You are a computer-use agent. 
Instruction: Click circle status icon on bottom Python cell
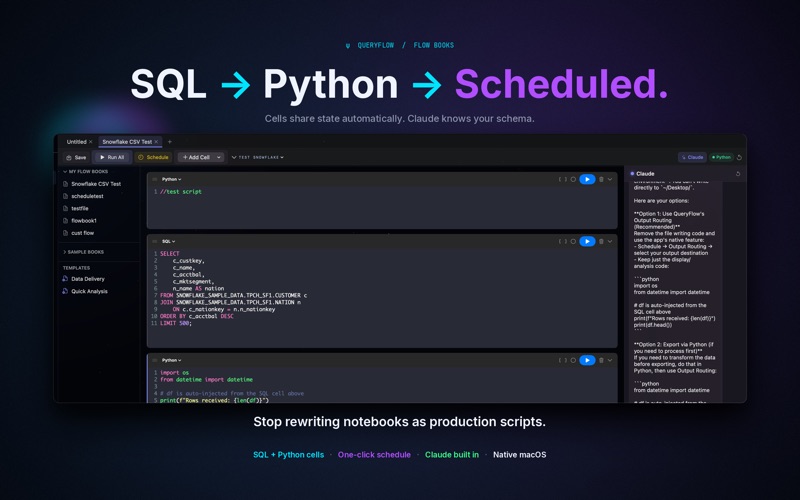tap(573, 360)
